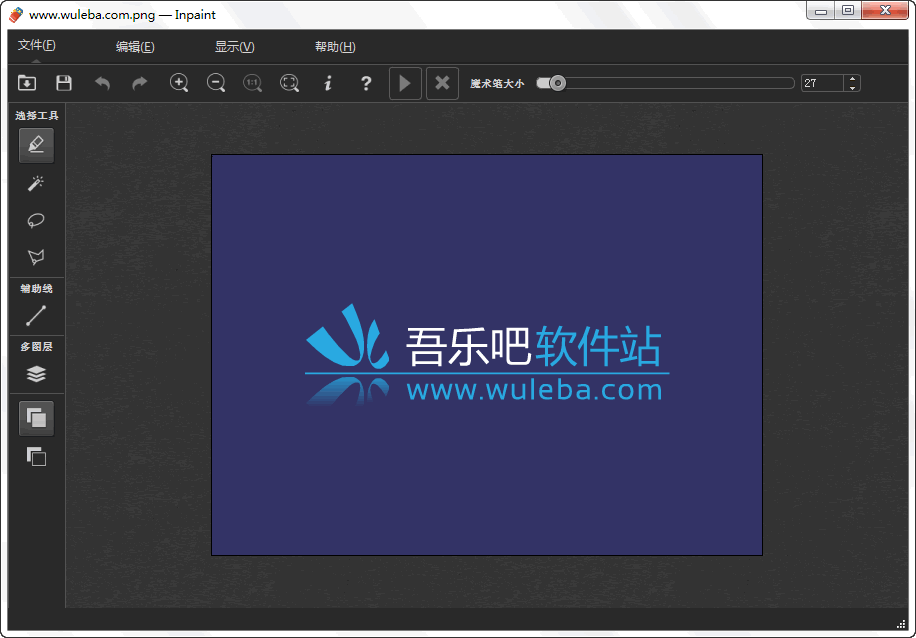Click the wuleba logo image on the canvas
Image resolution: width=916 pixels, height=638 pixels.
point(487,355)
